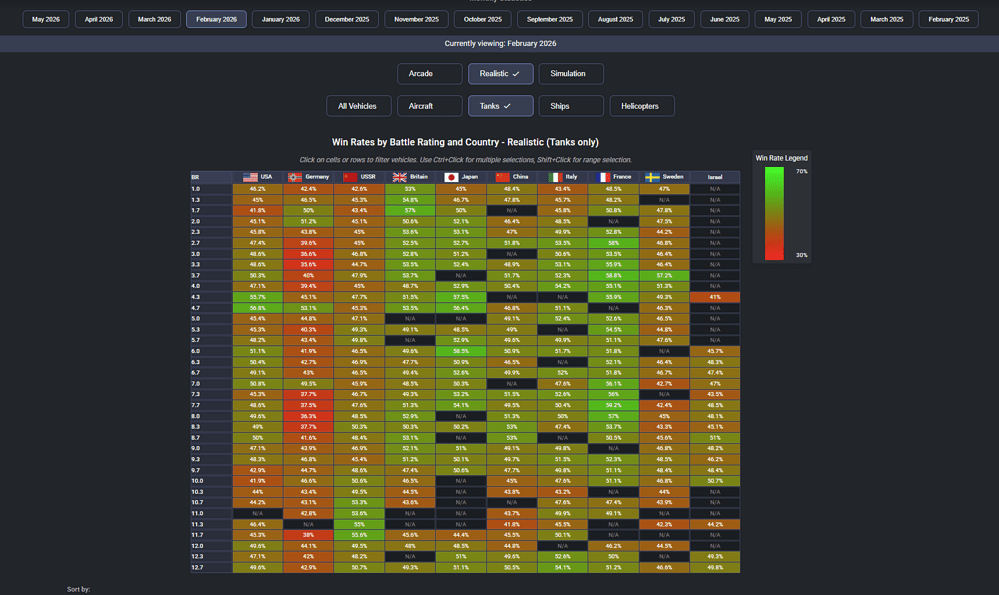The width and height of the screenshot is (999, 595).
Task: View the October 2025 statistics tab
Action: pyautogui.click(x=482, y=19)
